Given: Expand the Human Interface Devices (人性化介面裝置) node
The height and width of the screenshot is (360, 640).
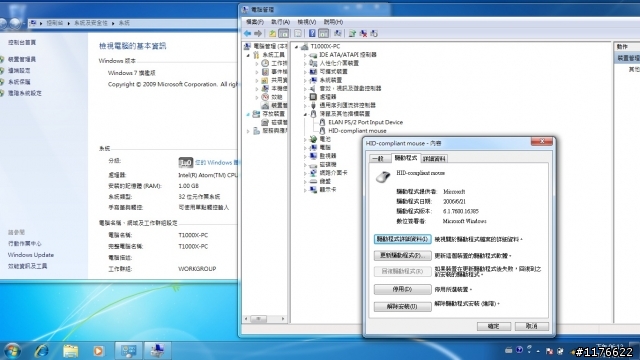Looking at the screenshot, I should click(x=305, y=63).
